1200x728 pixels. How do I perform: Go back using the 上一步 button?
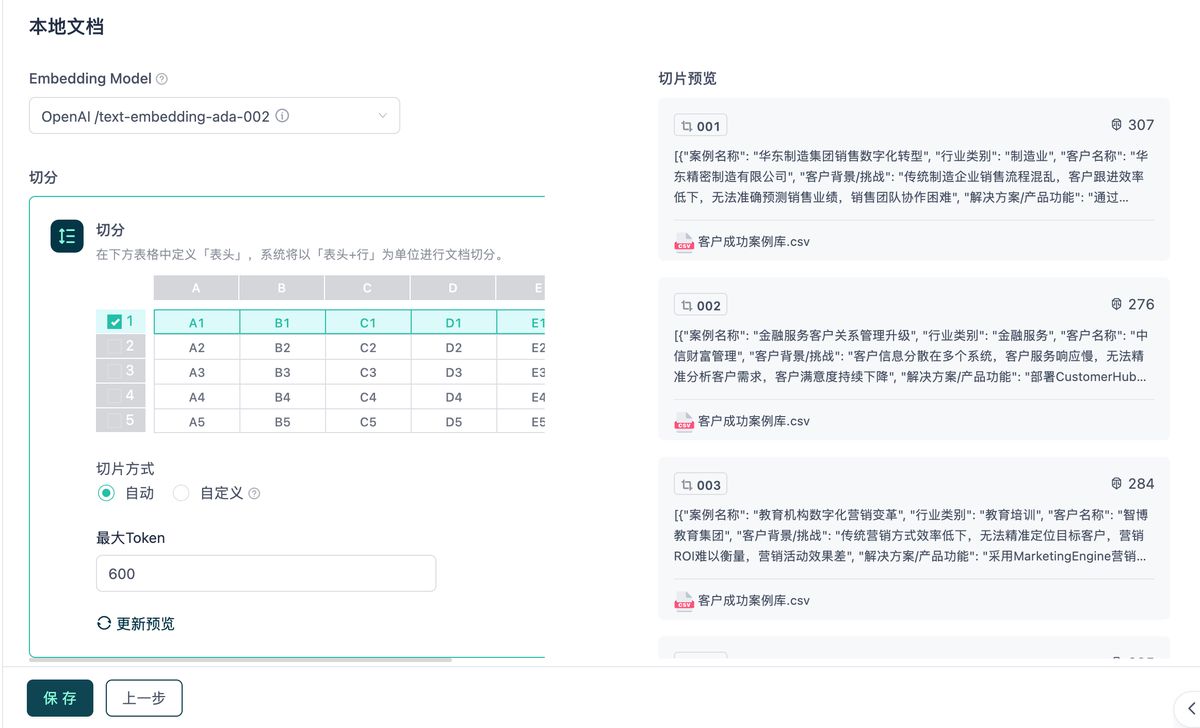pyautogui.click(x=143, y=697)
